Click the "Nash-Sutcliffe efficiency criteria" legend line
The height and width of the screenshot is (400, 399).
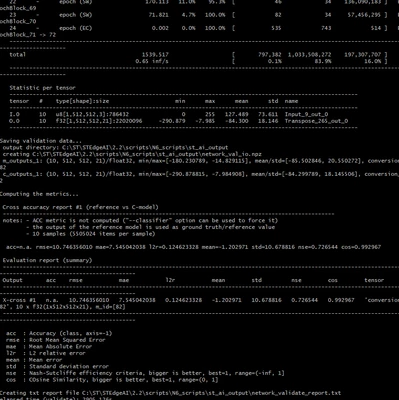tap(157, 373)
